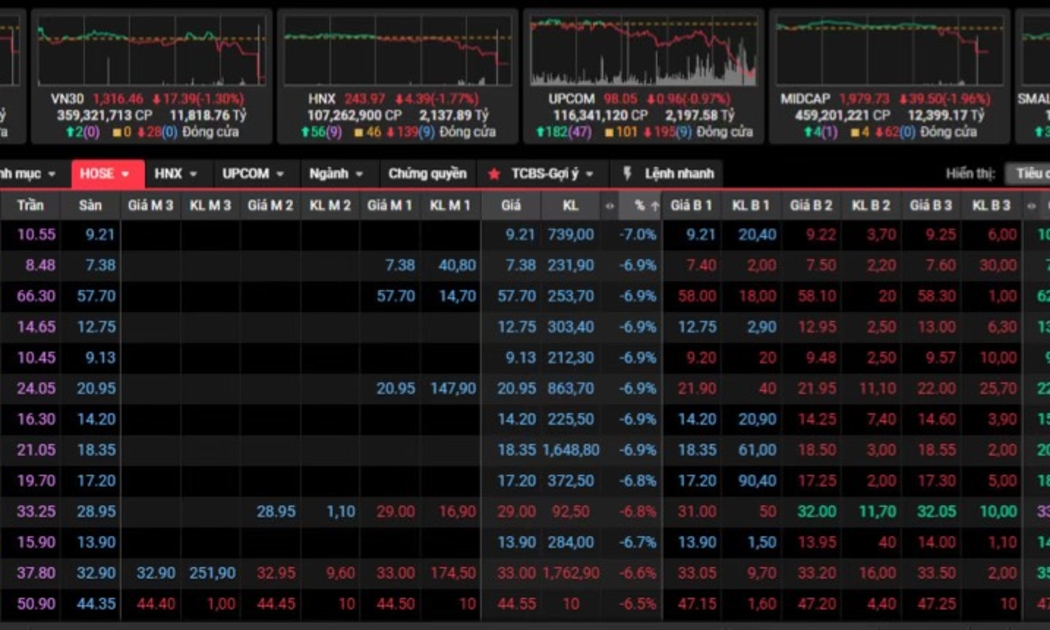Select the row with price 1,648,80 volume
Viewport: 1050px width, 630px height.
[571, 450]
